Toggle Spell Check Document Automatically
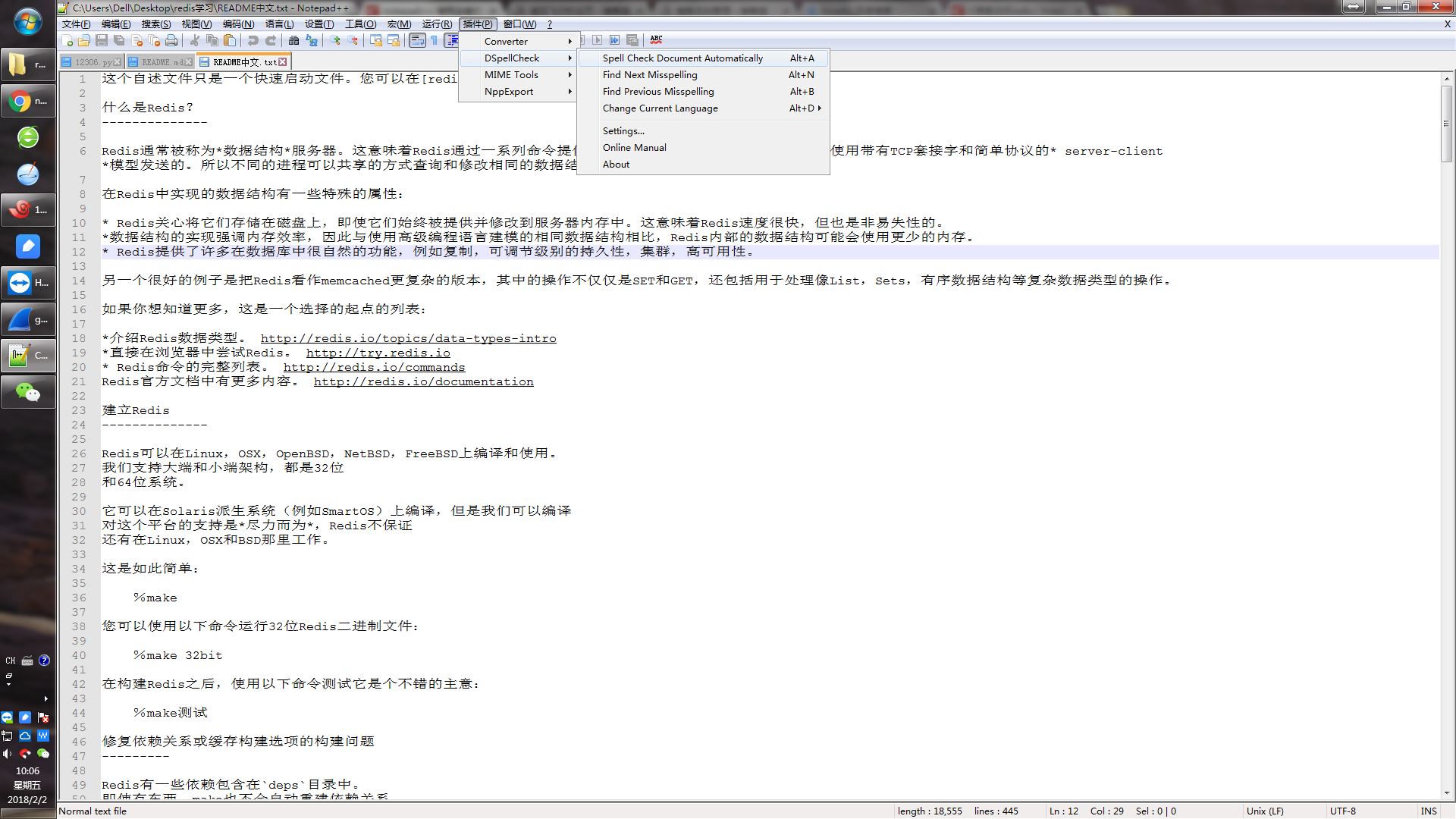This screenshot has width=1456, height=819. (703, 58)
